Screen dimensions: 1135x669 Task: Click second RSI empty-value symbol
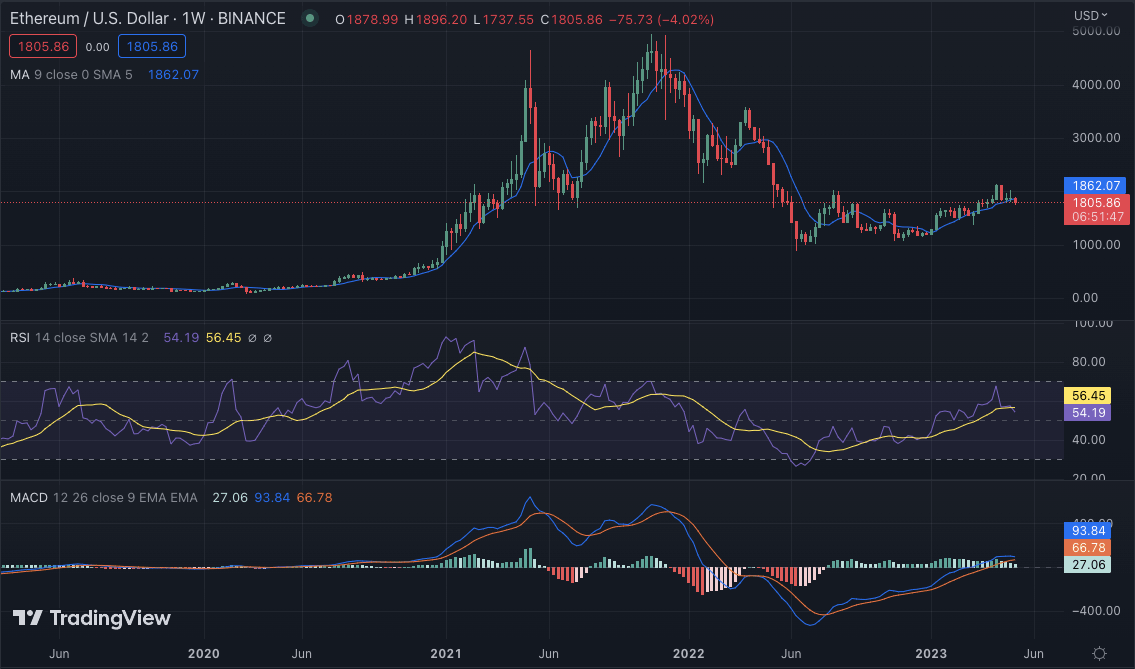(267, 338)
